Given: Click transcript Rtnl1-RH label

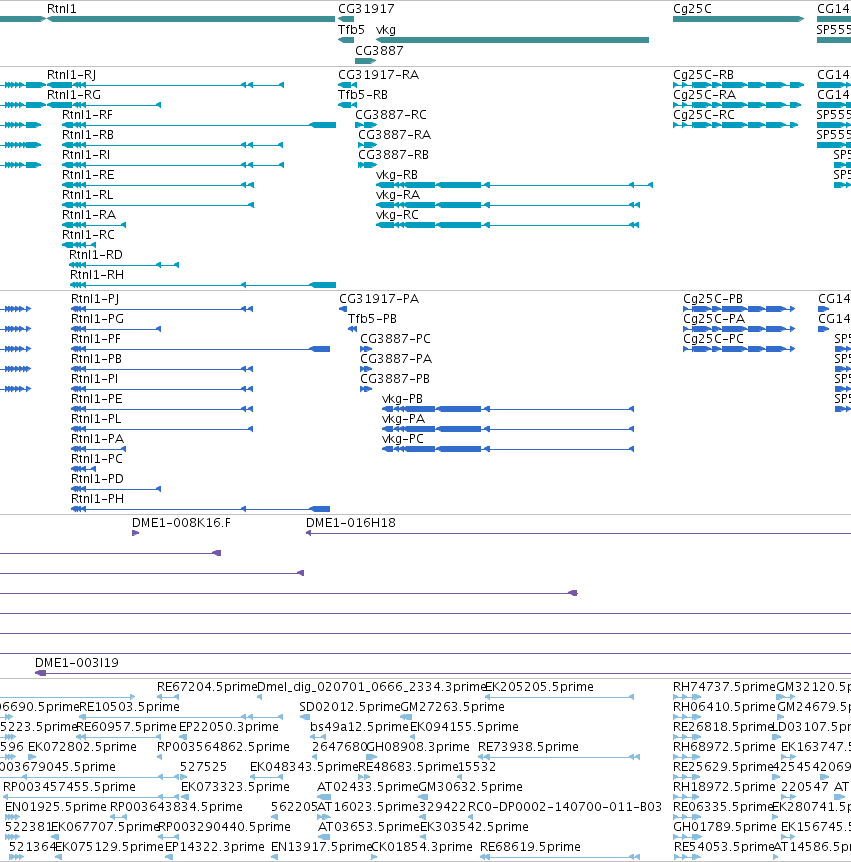Looking at the screenshot, I should click(x=97, y=274).
